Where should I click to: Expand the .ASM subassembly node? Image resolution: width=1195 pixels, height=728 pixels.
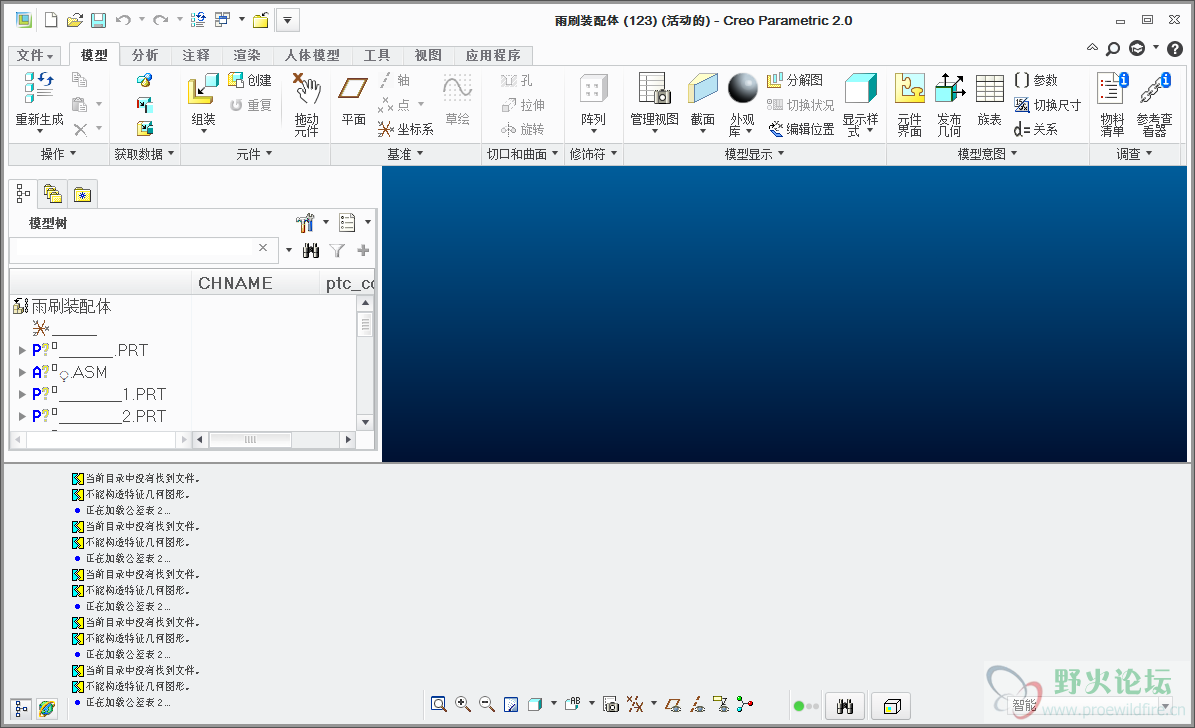tap(22, 372)
